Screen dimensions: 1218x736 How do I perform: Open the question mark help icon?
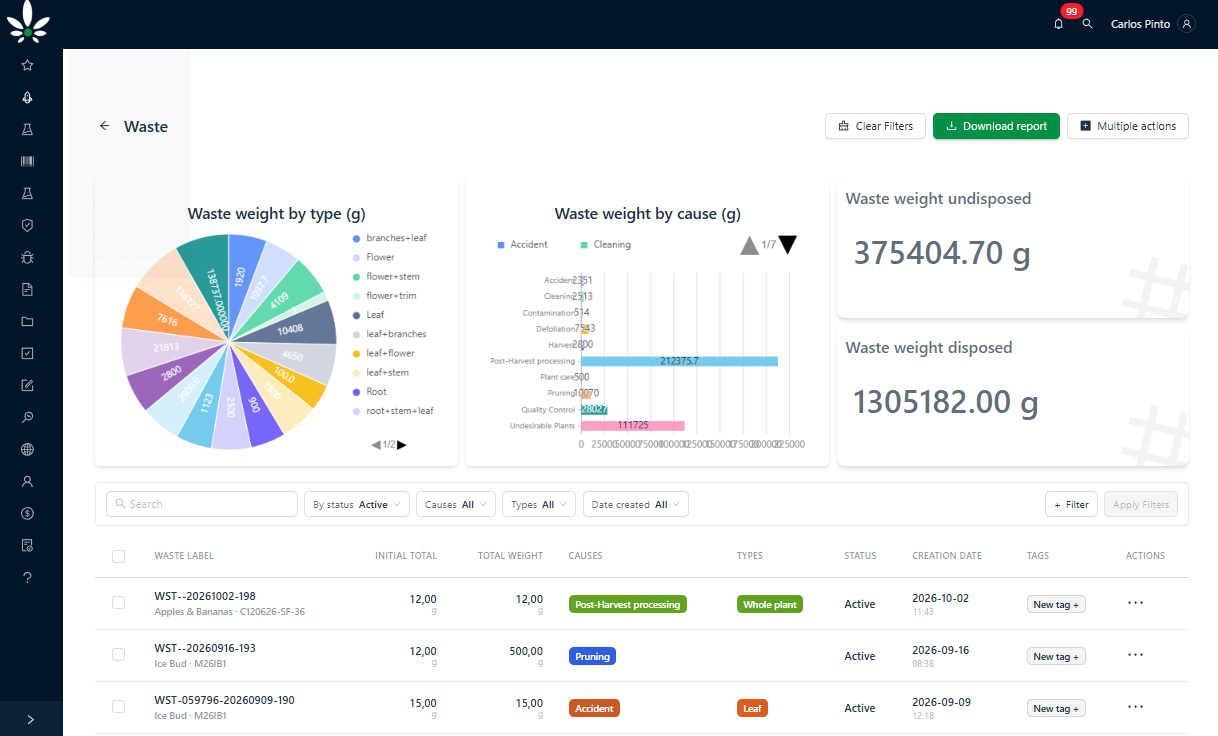tap(27, 577)
